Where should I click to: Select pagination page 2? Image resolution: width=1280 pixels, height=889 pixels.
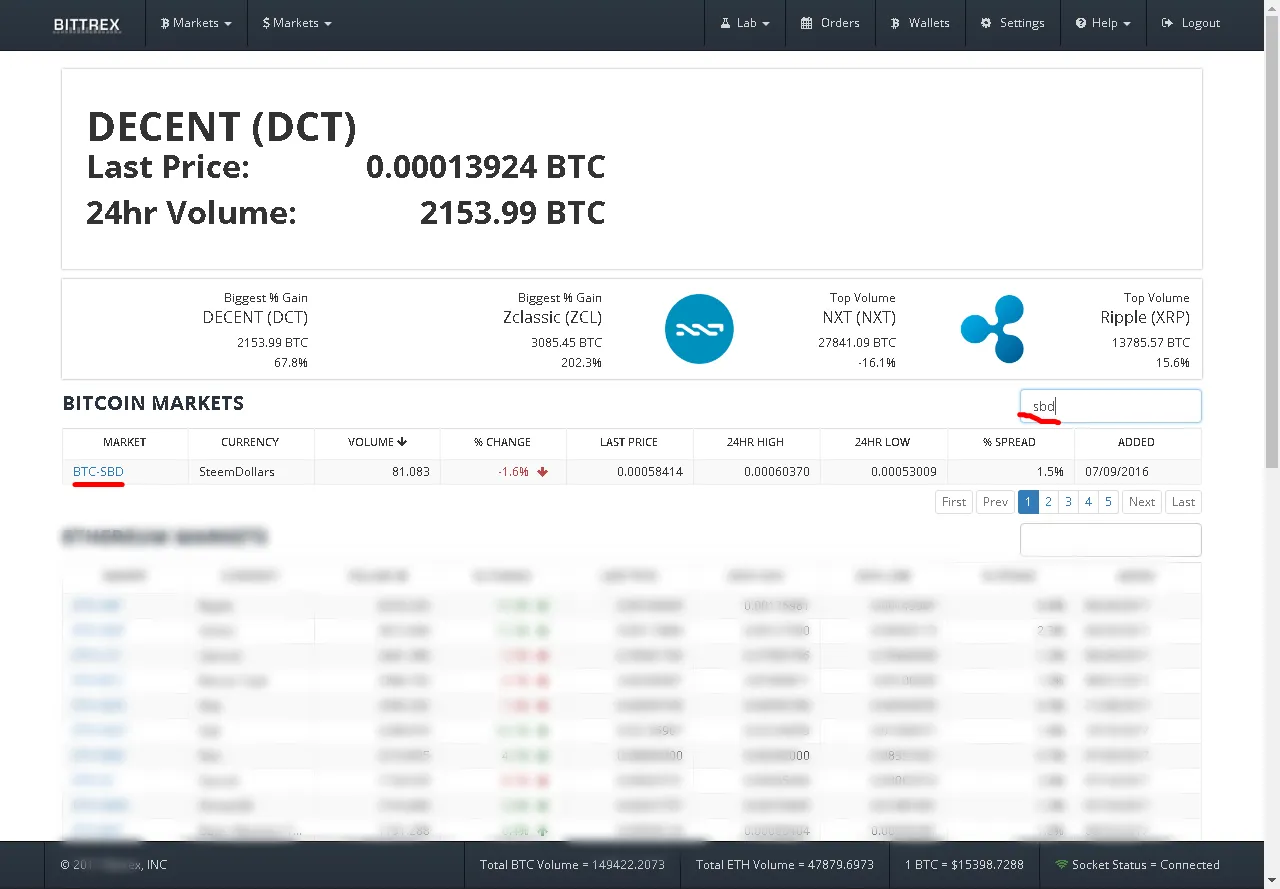tap(1048, 502)
